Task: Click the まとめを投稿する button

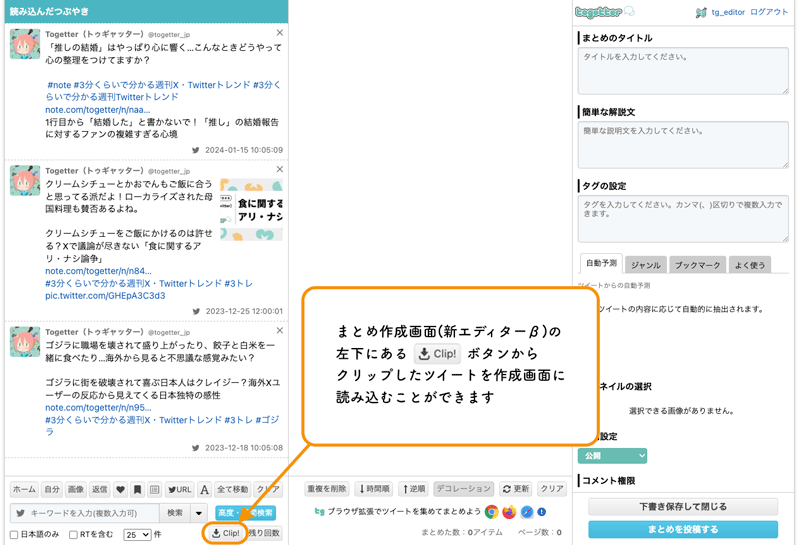Action: [x=682, y=529]
